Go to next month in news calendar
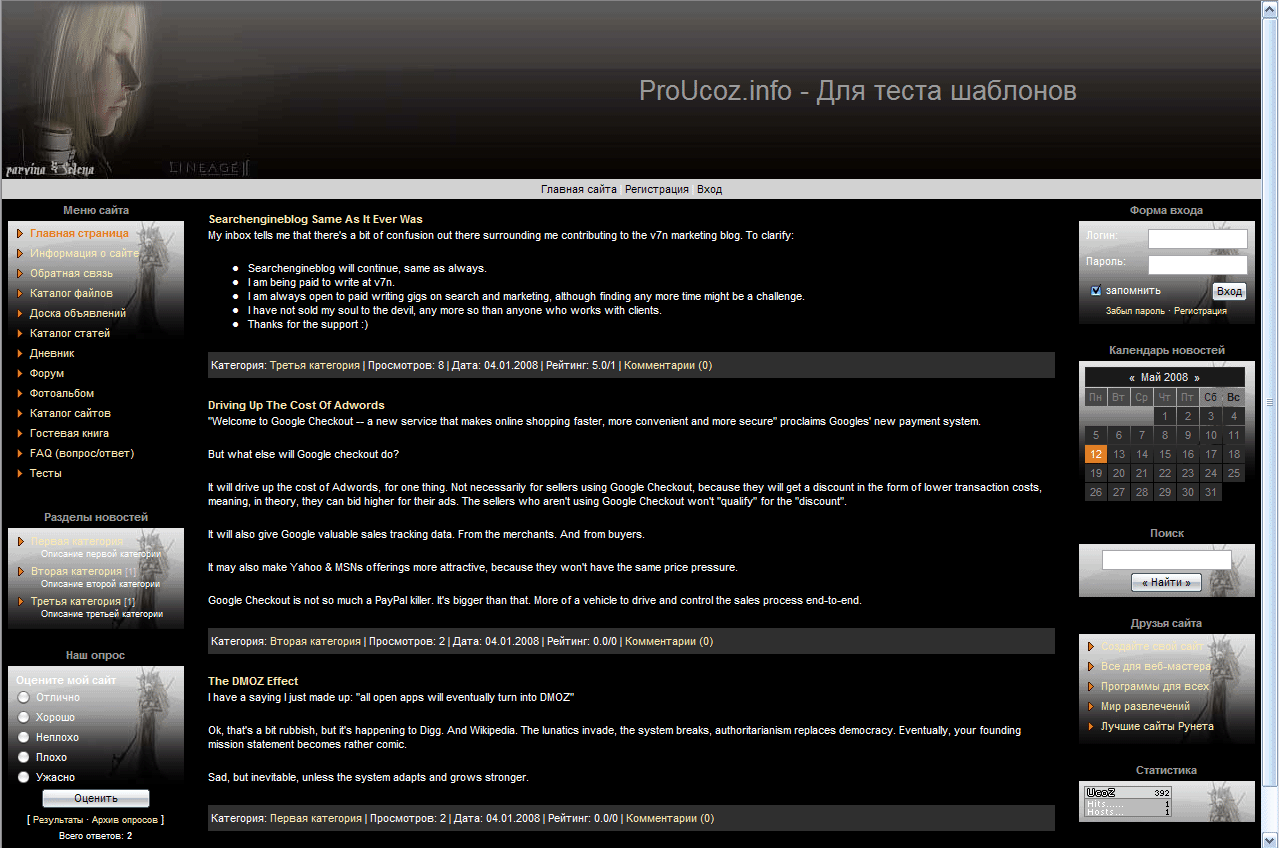The height and width of the screenshot is (848, 1280). click(x=1197, y=378)
